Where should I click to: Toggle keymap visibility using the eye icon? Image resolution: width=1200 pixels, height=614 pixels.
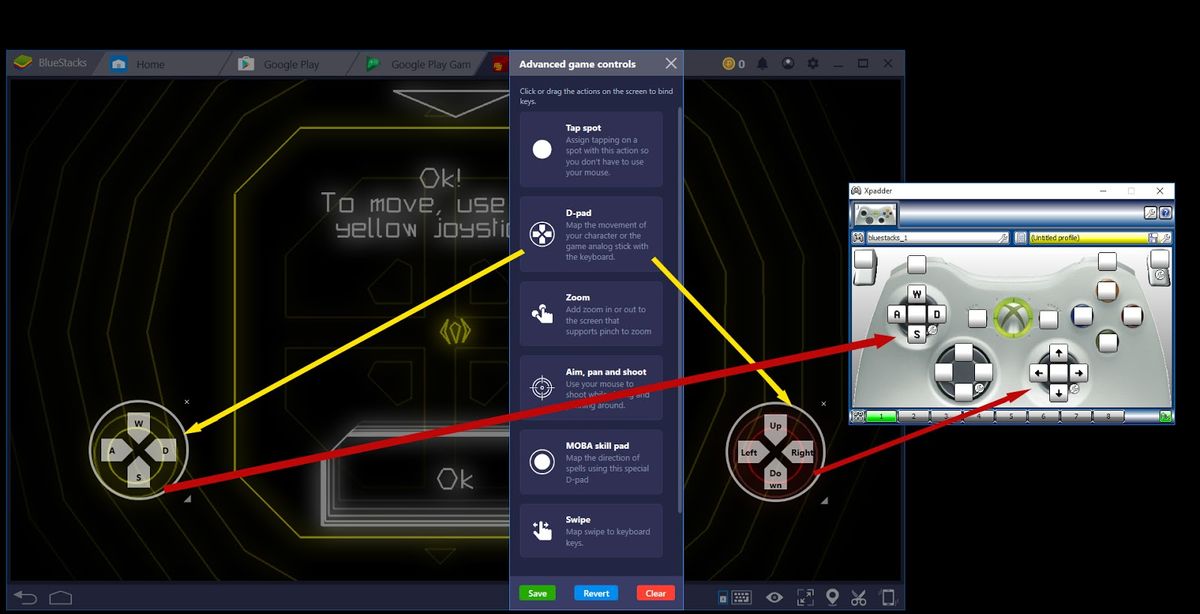(x=775, y=597)
